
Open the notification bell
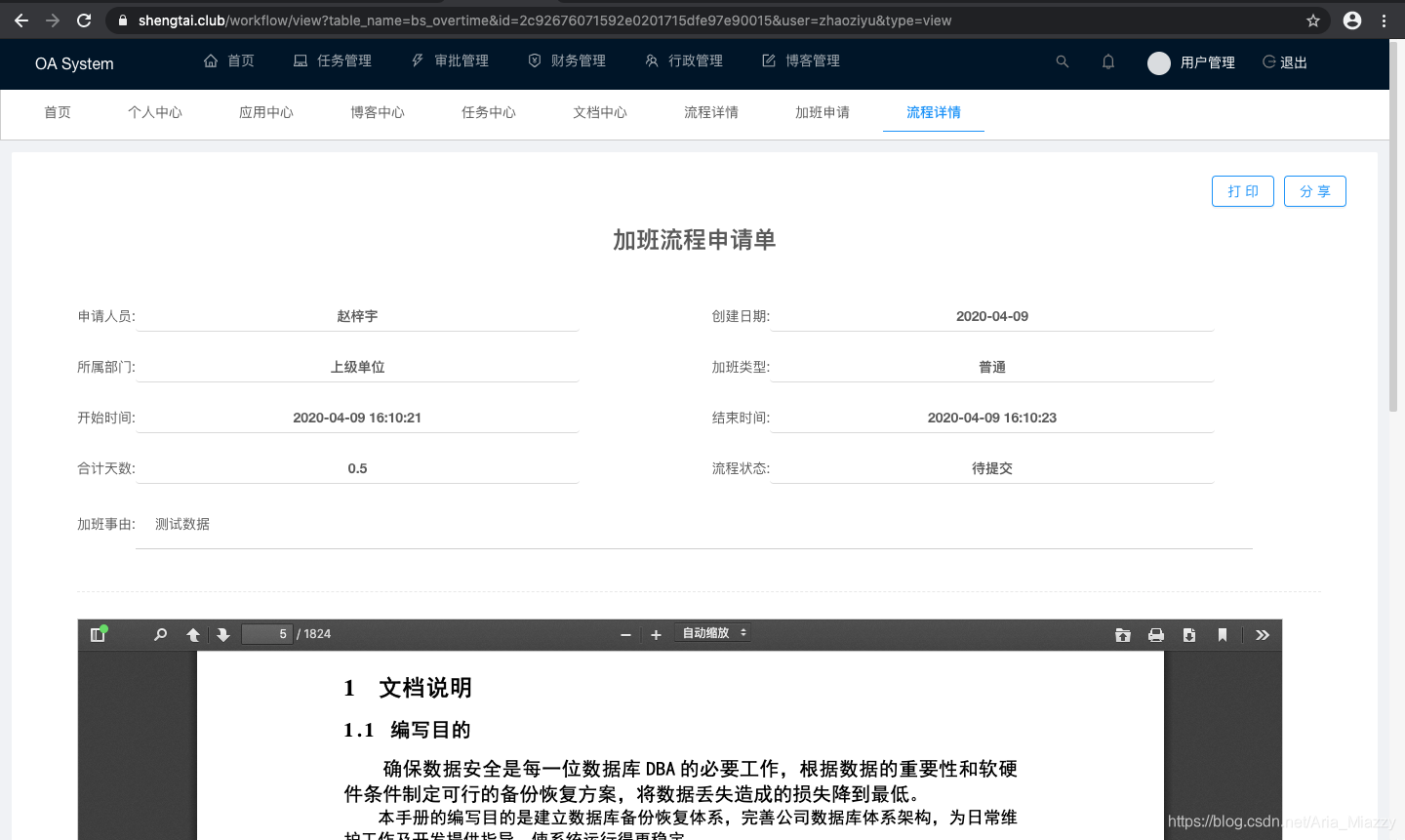coord(1108,61)
